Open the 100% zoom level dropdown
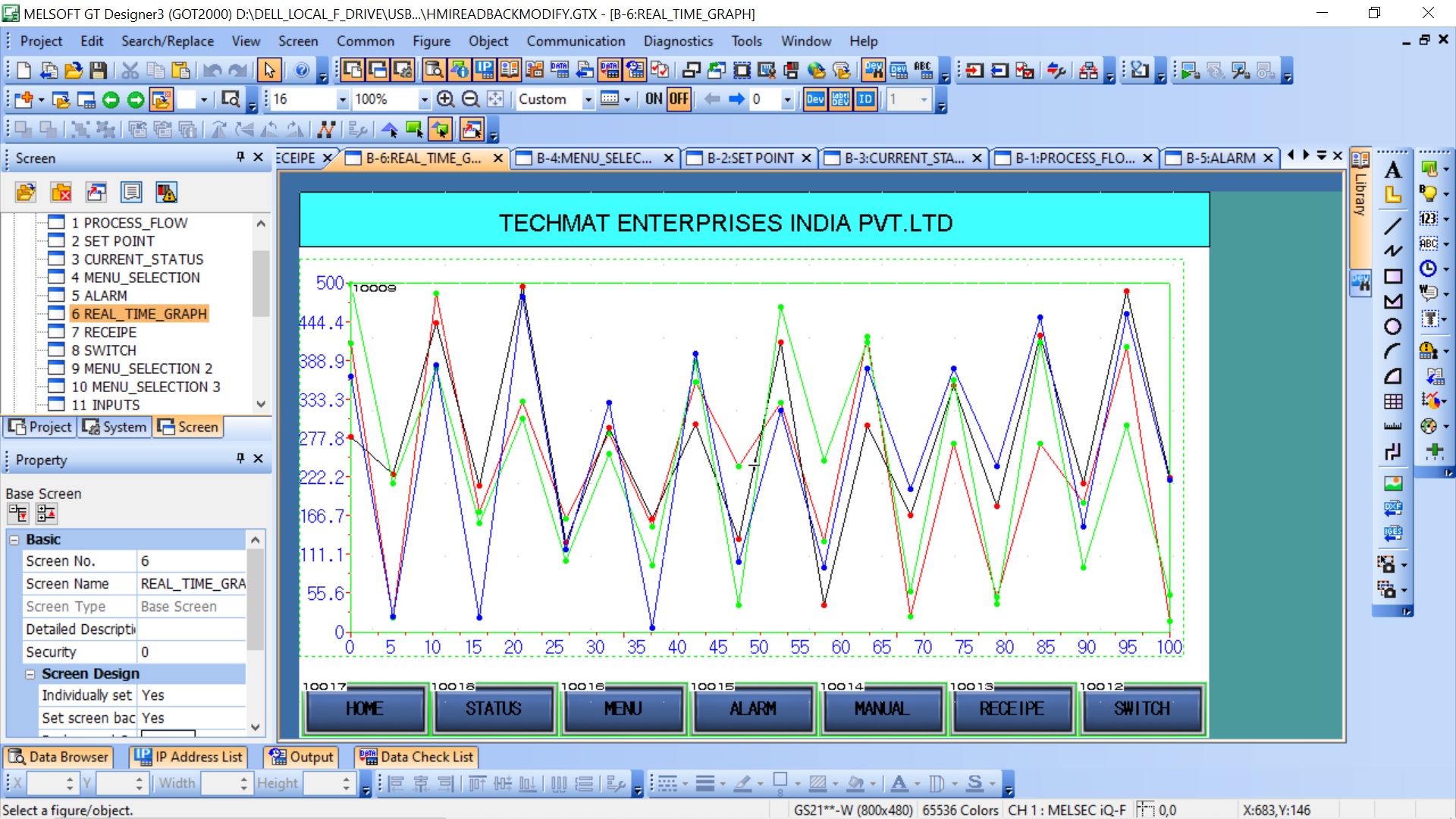1456x819 pixels. 424,99
